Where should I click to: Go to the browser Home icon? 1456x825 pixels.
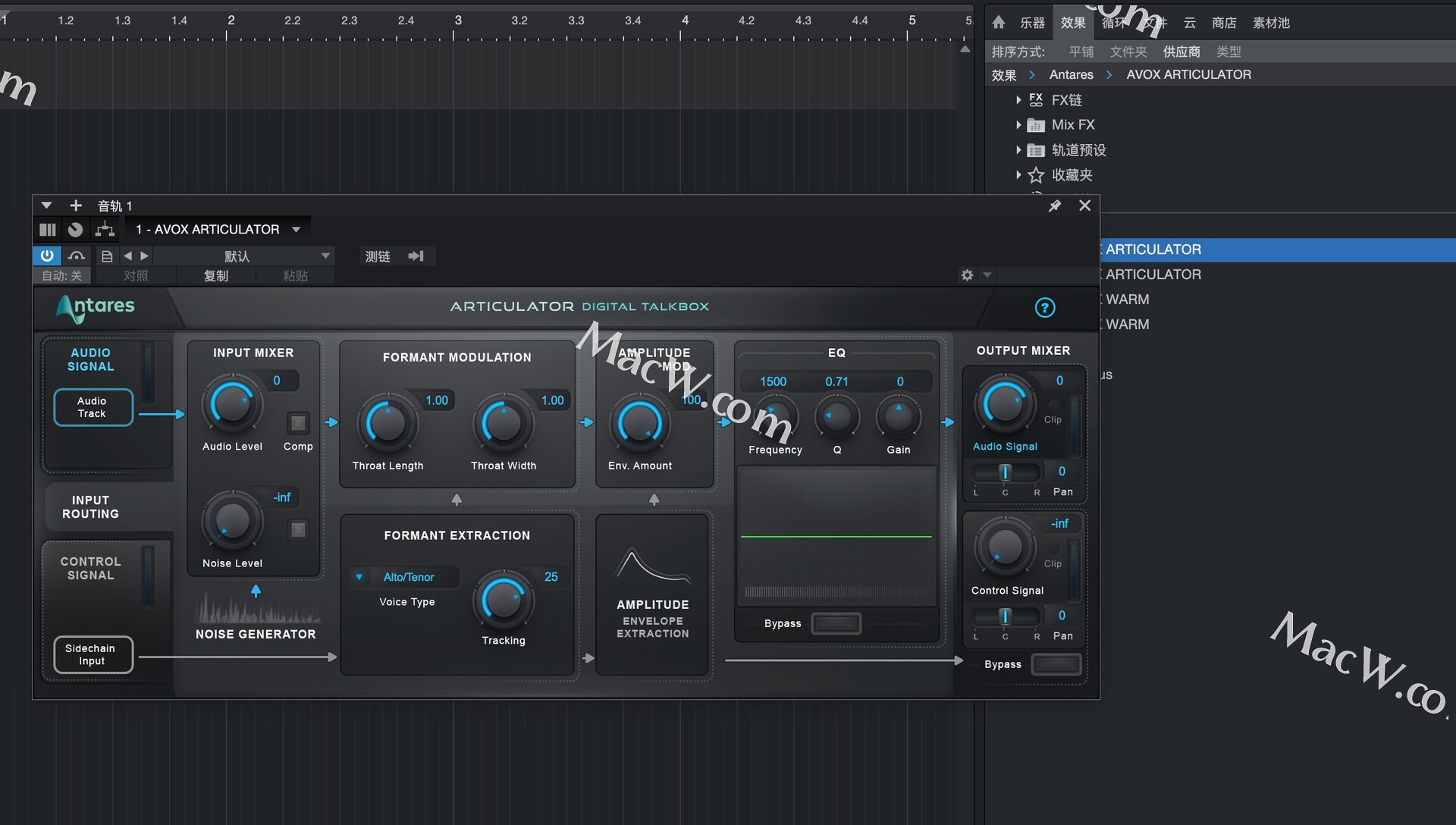pos(998,23)
